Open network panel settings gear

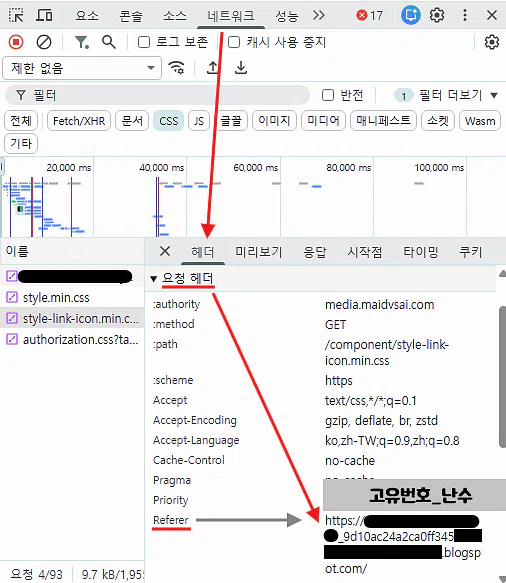coord(492,42)
